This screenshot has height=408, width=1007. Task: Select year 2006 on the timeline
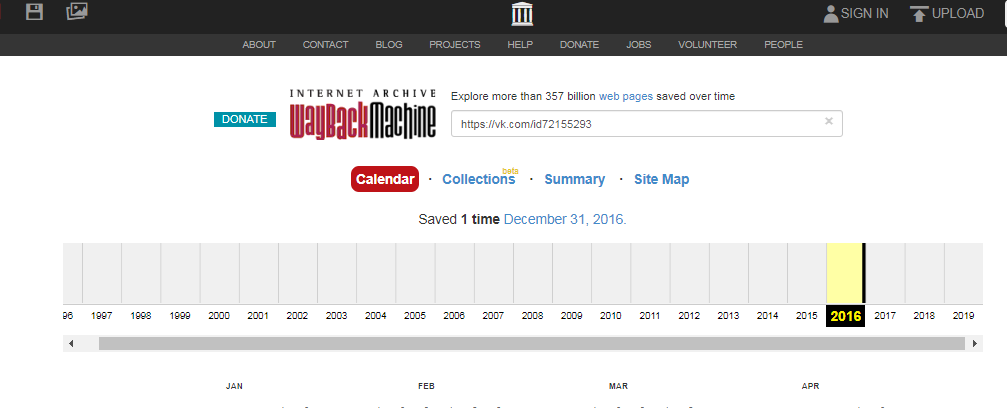tap(454, 315)
